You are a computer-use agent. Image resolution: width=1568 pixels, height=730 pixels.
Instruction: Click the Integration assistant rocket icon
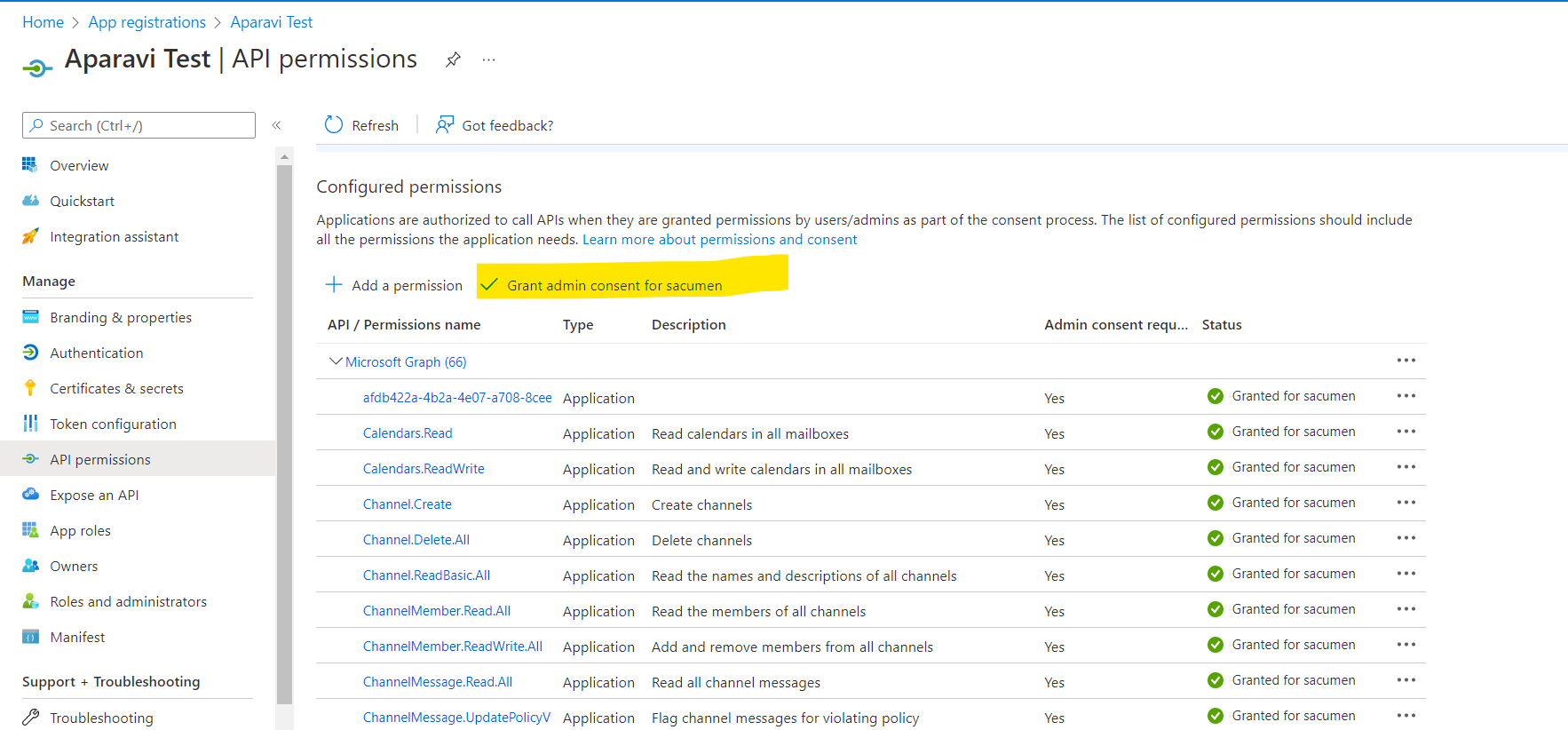pyautogui.click(x=30, y=235)
